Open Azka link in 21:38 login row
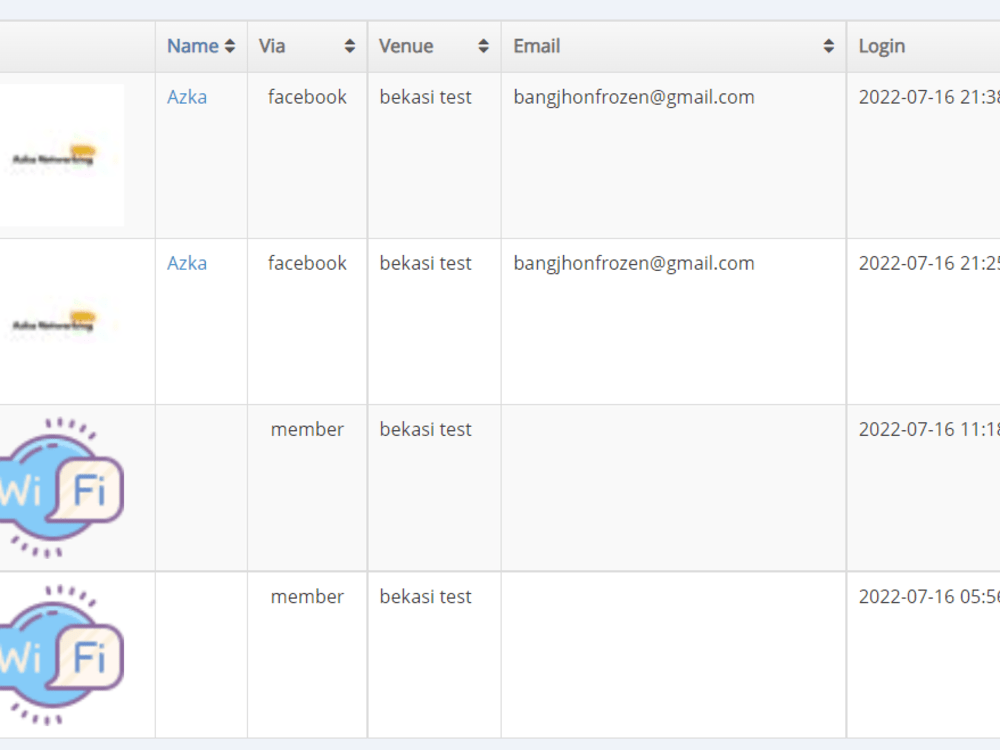 click(x=187, y=97)
